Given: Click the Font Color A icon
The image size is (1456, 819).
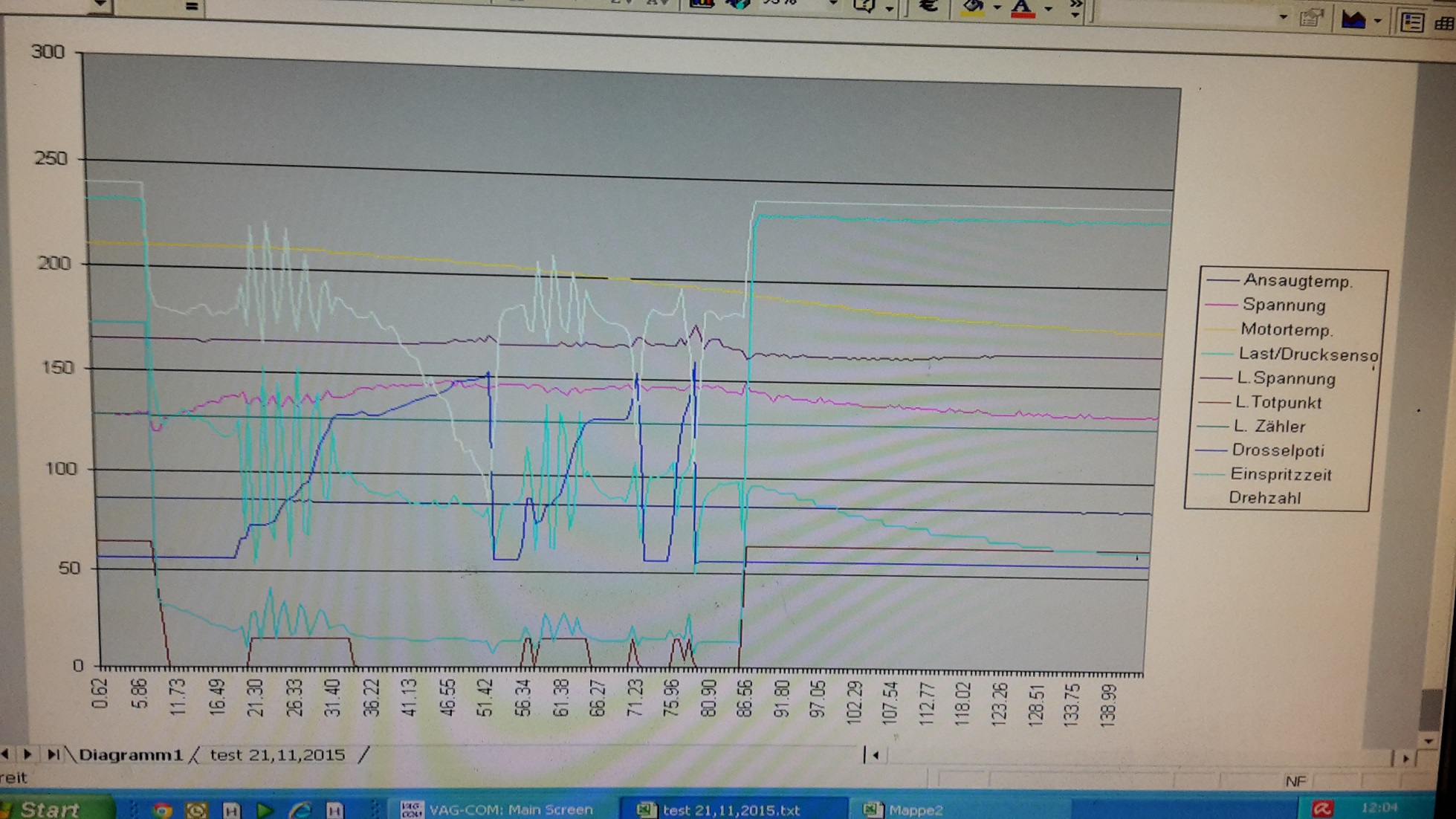Looking at the screenshot, I should [1023, 8].
